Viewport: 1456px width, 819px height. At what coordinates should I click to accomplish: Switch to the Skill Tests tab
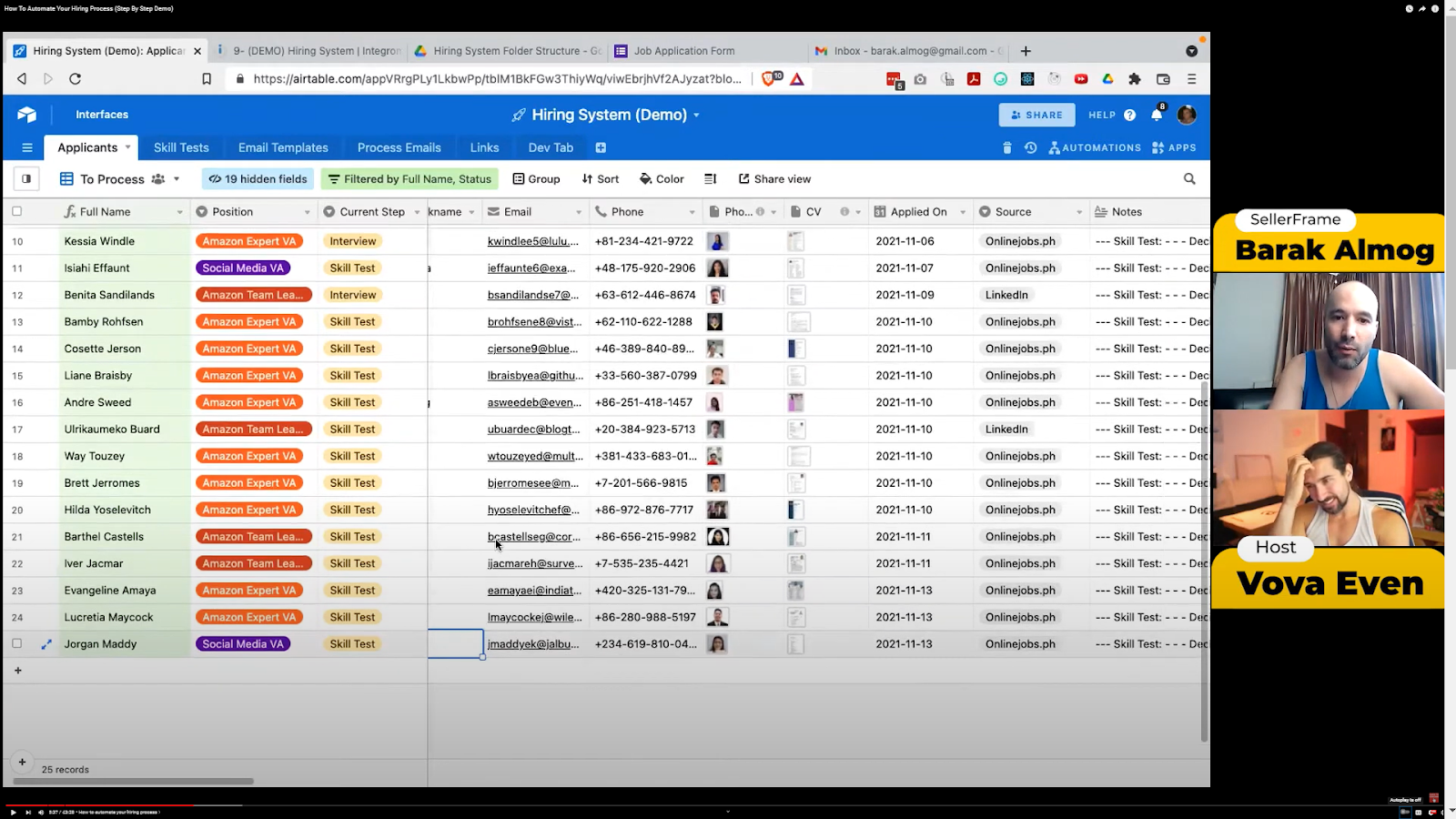(x=181, y=147)
